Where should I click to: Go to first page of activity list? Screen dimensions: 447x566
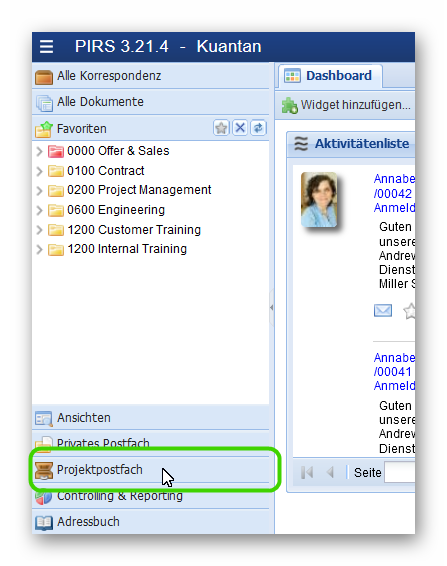click(x=307, y=472)
